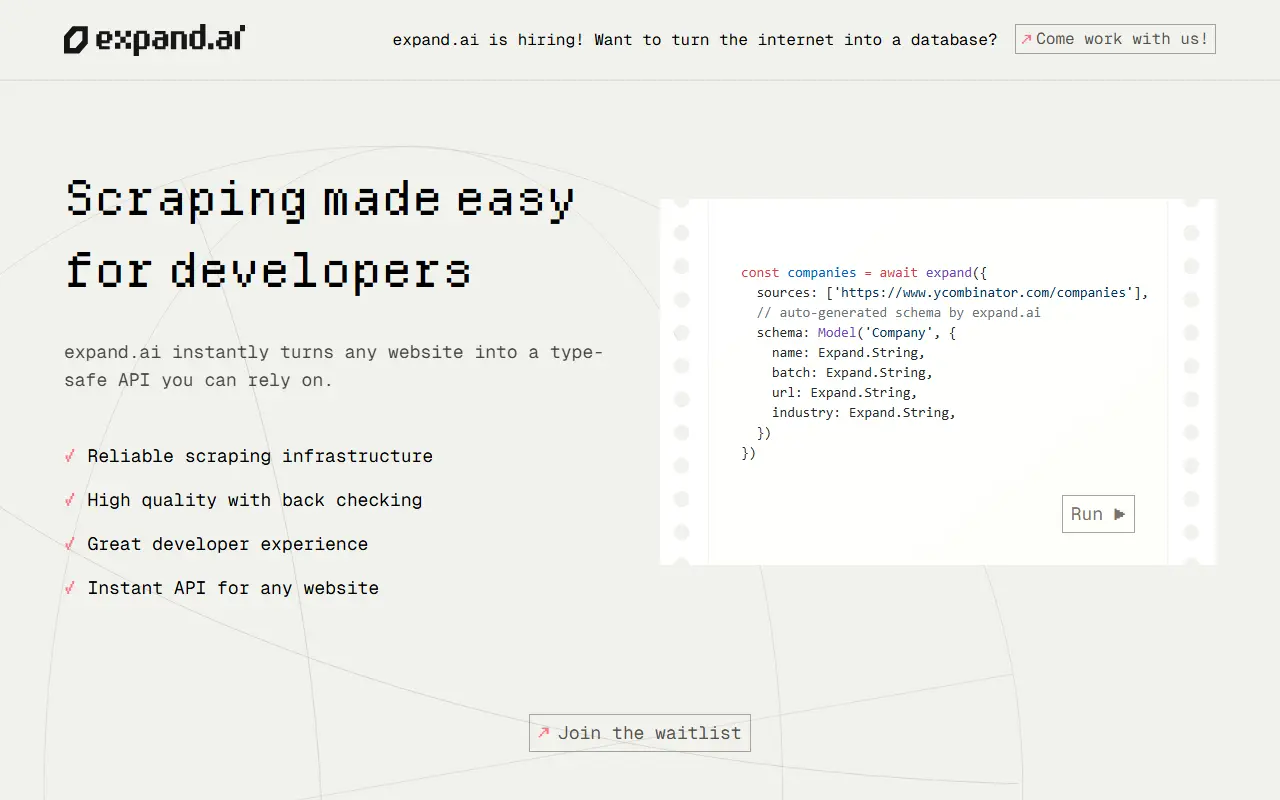Open the "Come work with us!" link
Image resolution: width=1280 pixels, height=800 pixels.
coord(1115,39)
